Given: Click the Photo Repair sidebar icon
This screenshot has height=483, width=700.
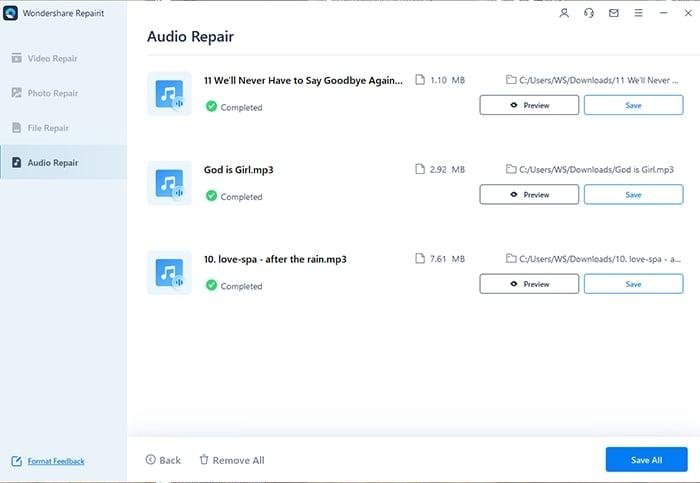Looking at the screenshot, I should click(17, 93).
